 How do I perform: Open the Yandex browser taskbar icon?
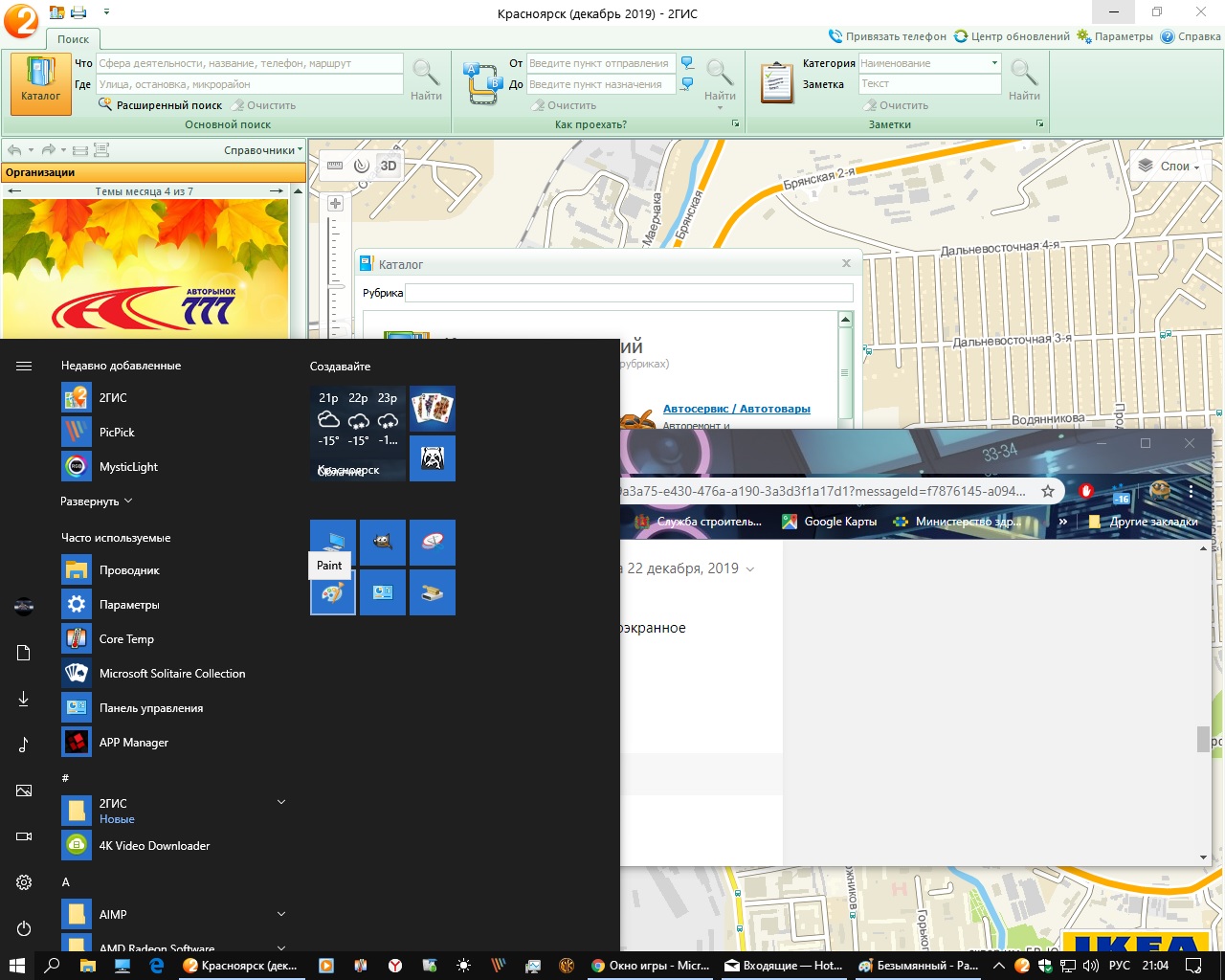(x=394, y=966)
